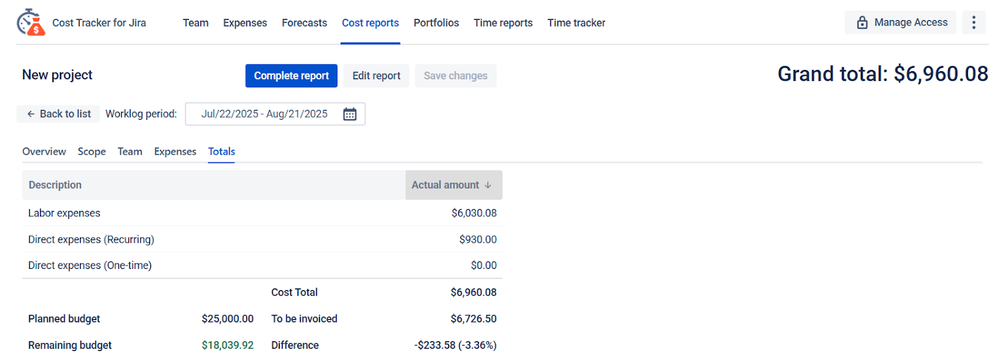This screenshot has width=998, height=360.
Task: Click the Cost Tracker stopwatch logo icon
Action: 31,22
